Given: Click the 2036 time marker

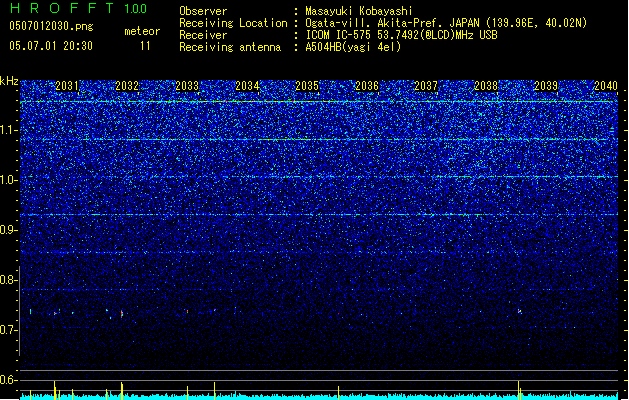Looking at the screenshot, I should (367, 86).
